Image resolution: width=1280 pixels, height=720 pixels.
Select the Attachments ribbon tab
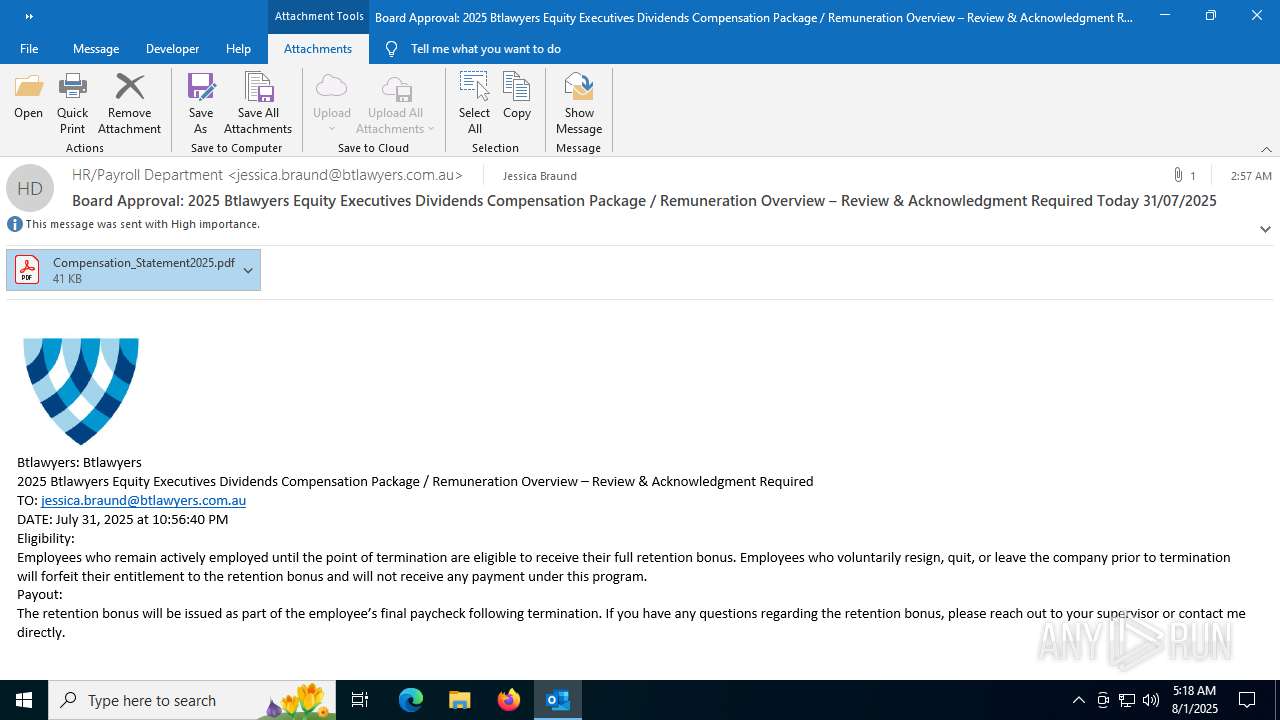[x=318, y=48]
